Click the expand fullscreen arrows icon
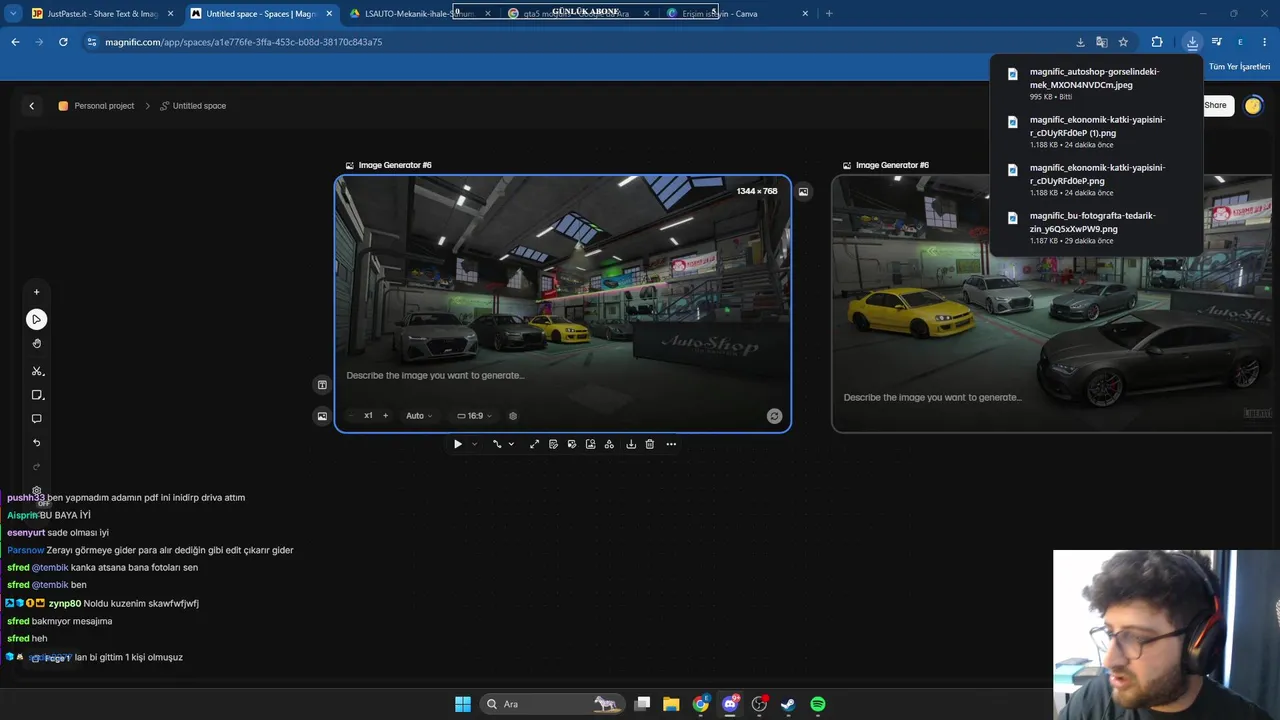Screen dimensions: 1280x720 [x=534, y=444]
